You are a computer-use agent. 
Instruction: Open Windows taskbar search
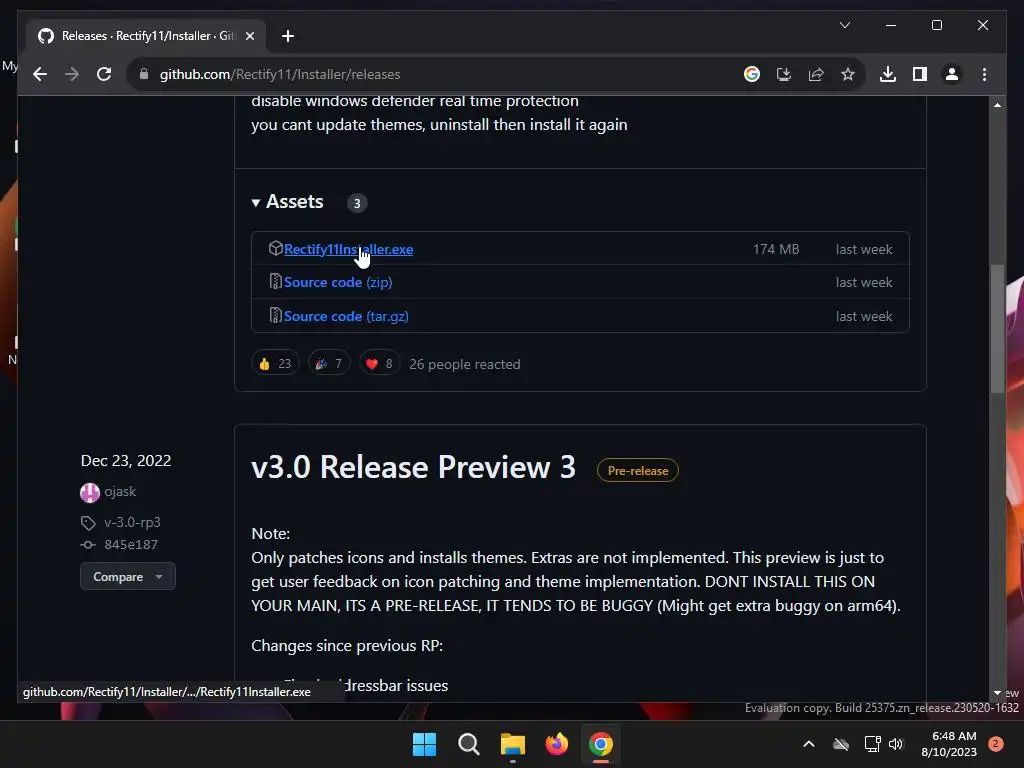point(468,744)
